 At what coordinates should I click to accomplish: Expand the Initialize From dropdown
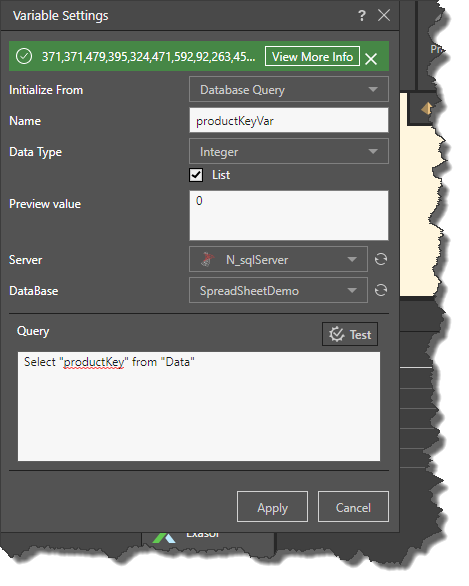pos(289,89)
